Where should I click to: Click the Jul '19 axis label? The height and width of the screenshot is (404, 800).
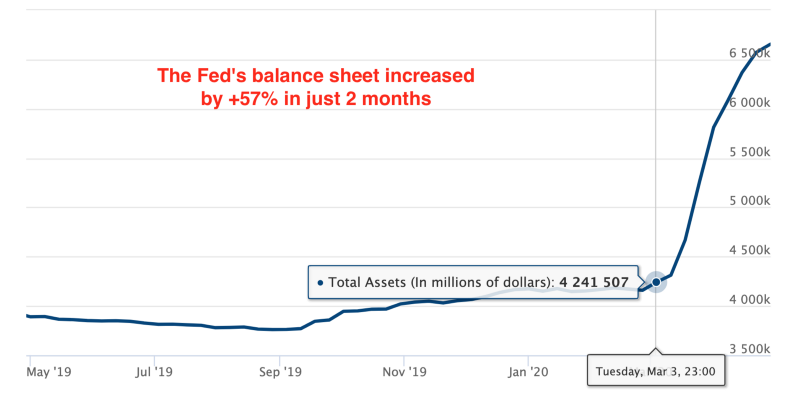[x=154, y=372]
